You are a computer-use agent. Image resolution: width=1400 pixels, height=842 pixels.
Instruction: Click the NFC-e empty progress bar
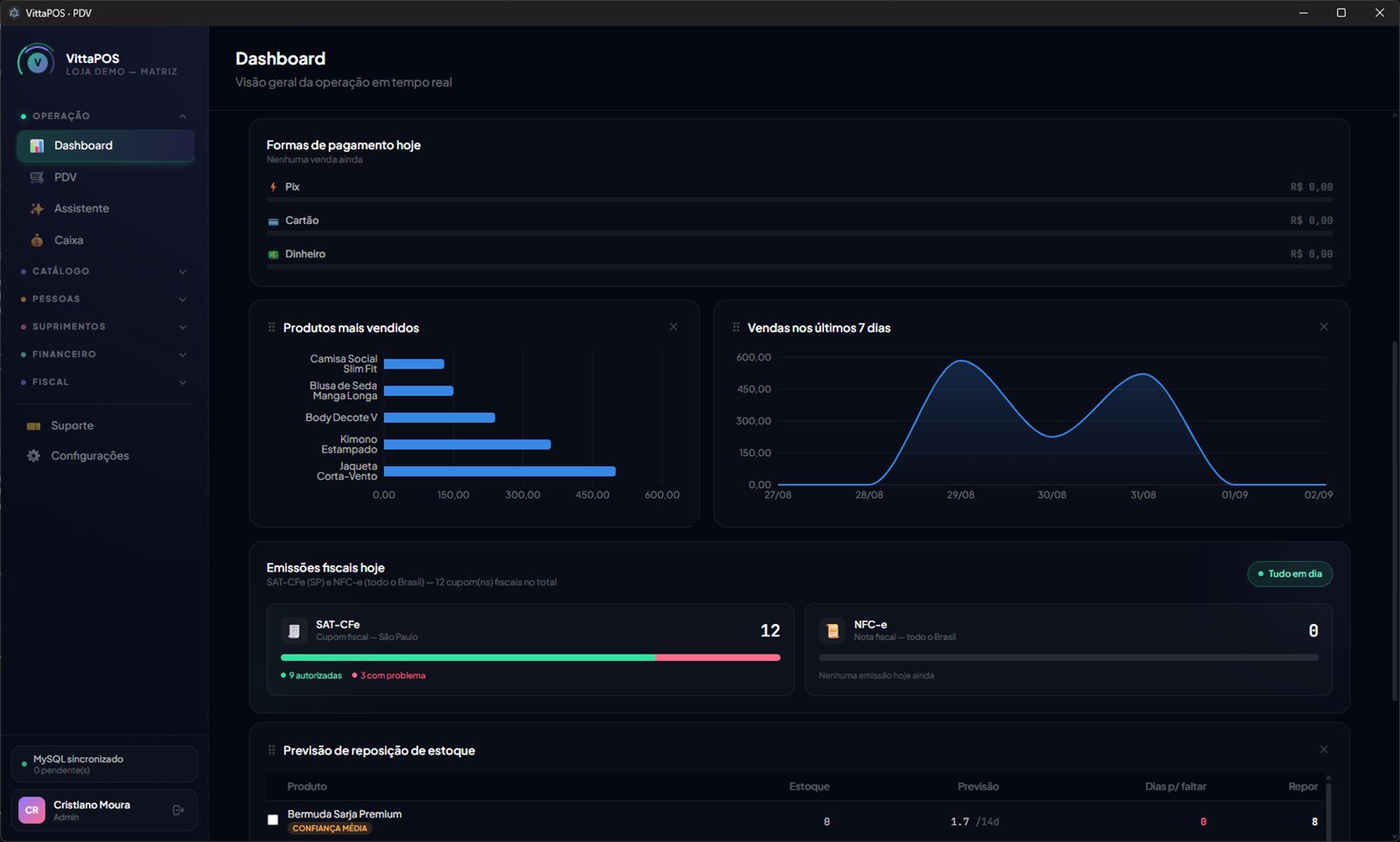click(x=1068, y=657)
